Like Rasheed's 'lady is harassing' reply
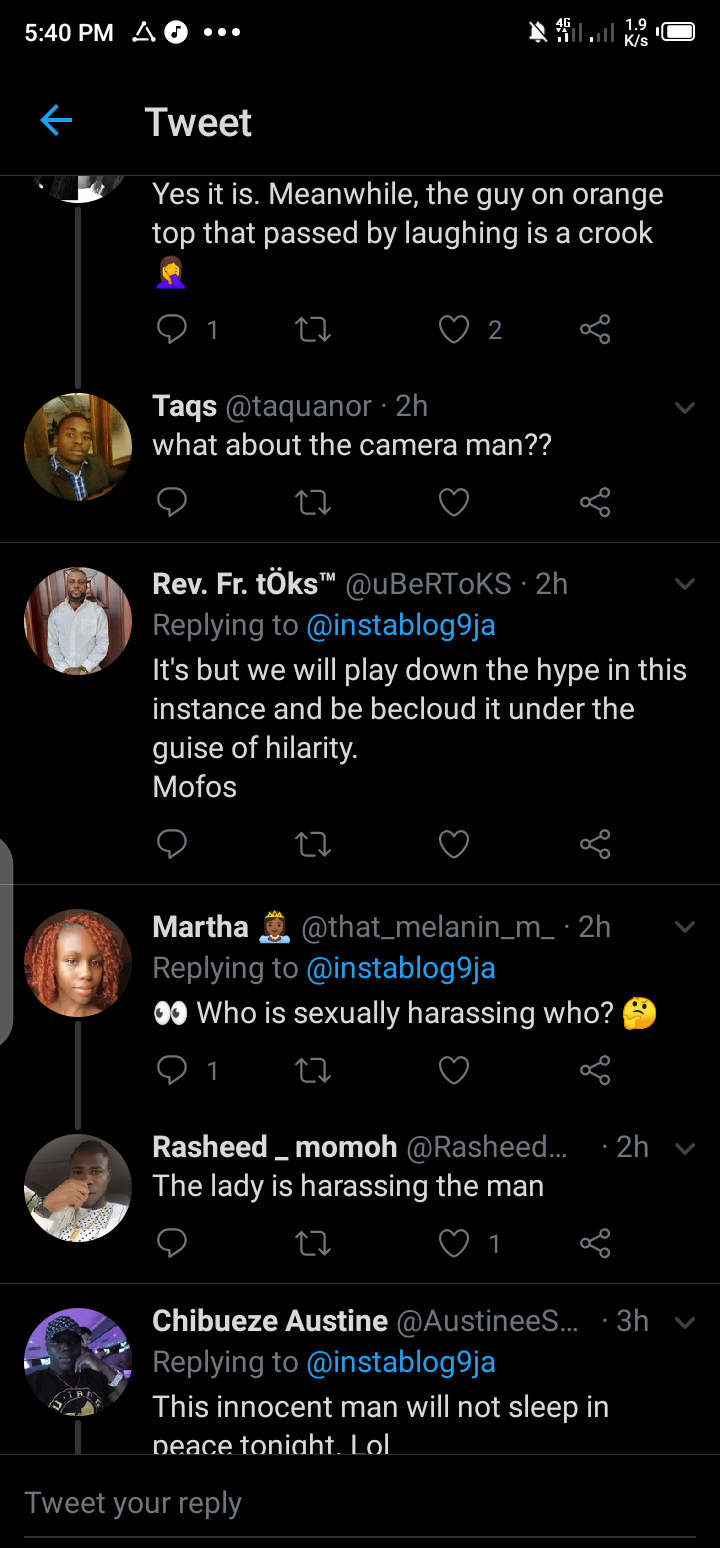This screenshot has height=1548, width=720. tap(454, 1243)
